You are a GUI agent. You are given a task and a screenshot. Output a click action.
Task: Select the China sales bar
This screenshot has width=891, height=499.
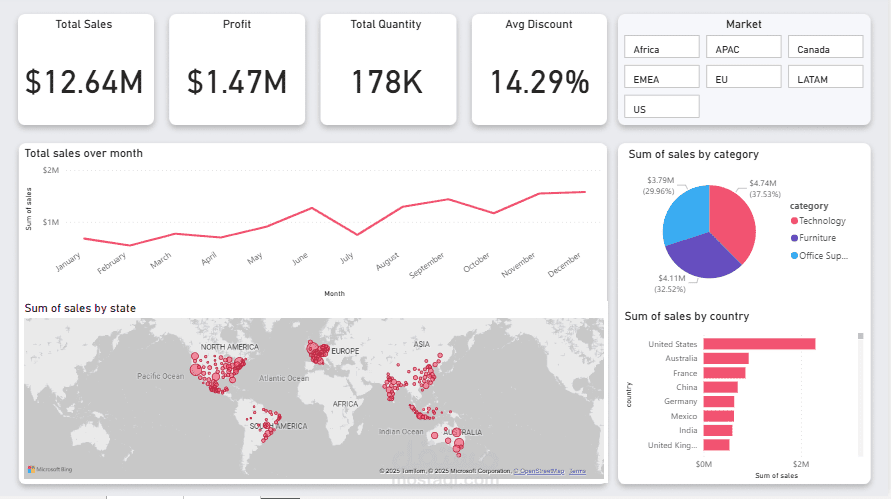(721, 388)
